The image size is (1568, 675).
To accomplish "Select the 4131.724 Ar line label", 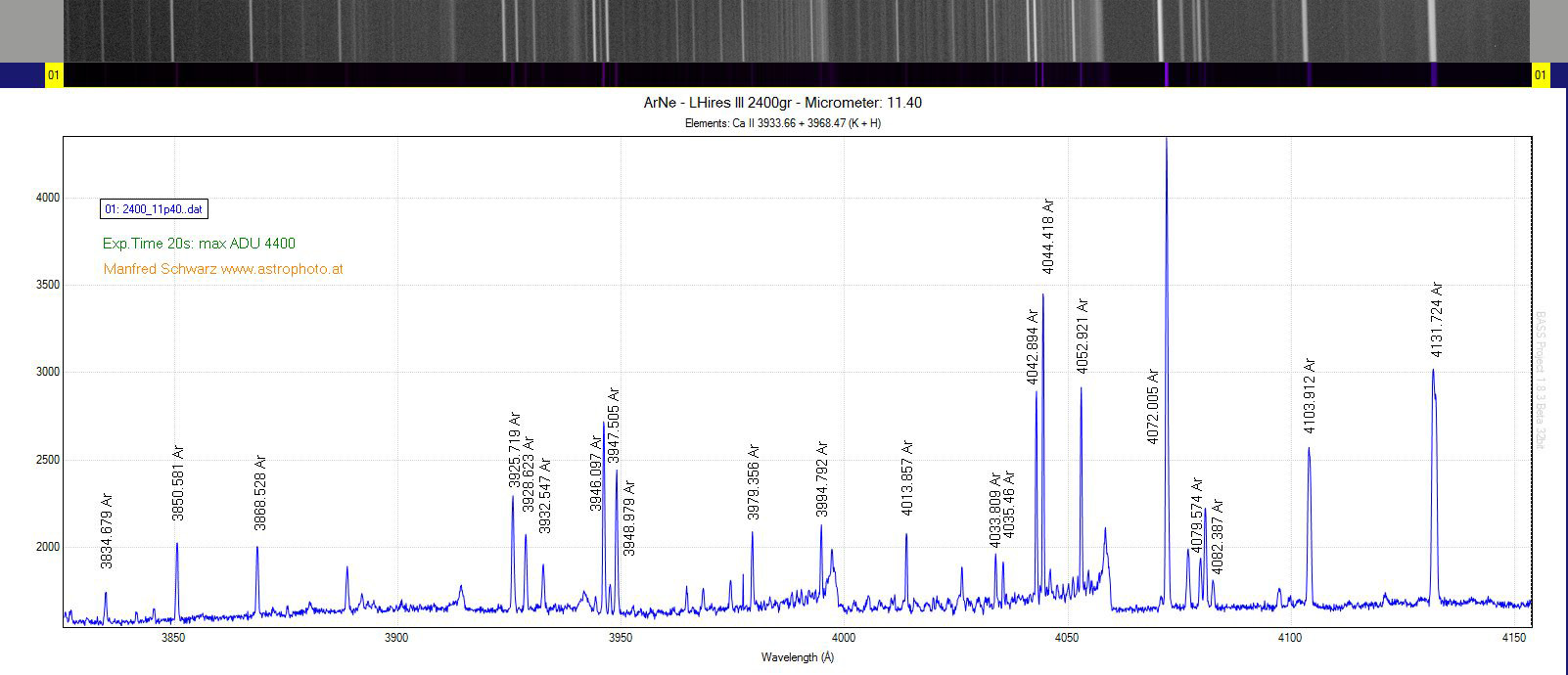I will tap(1436, 319).
